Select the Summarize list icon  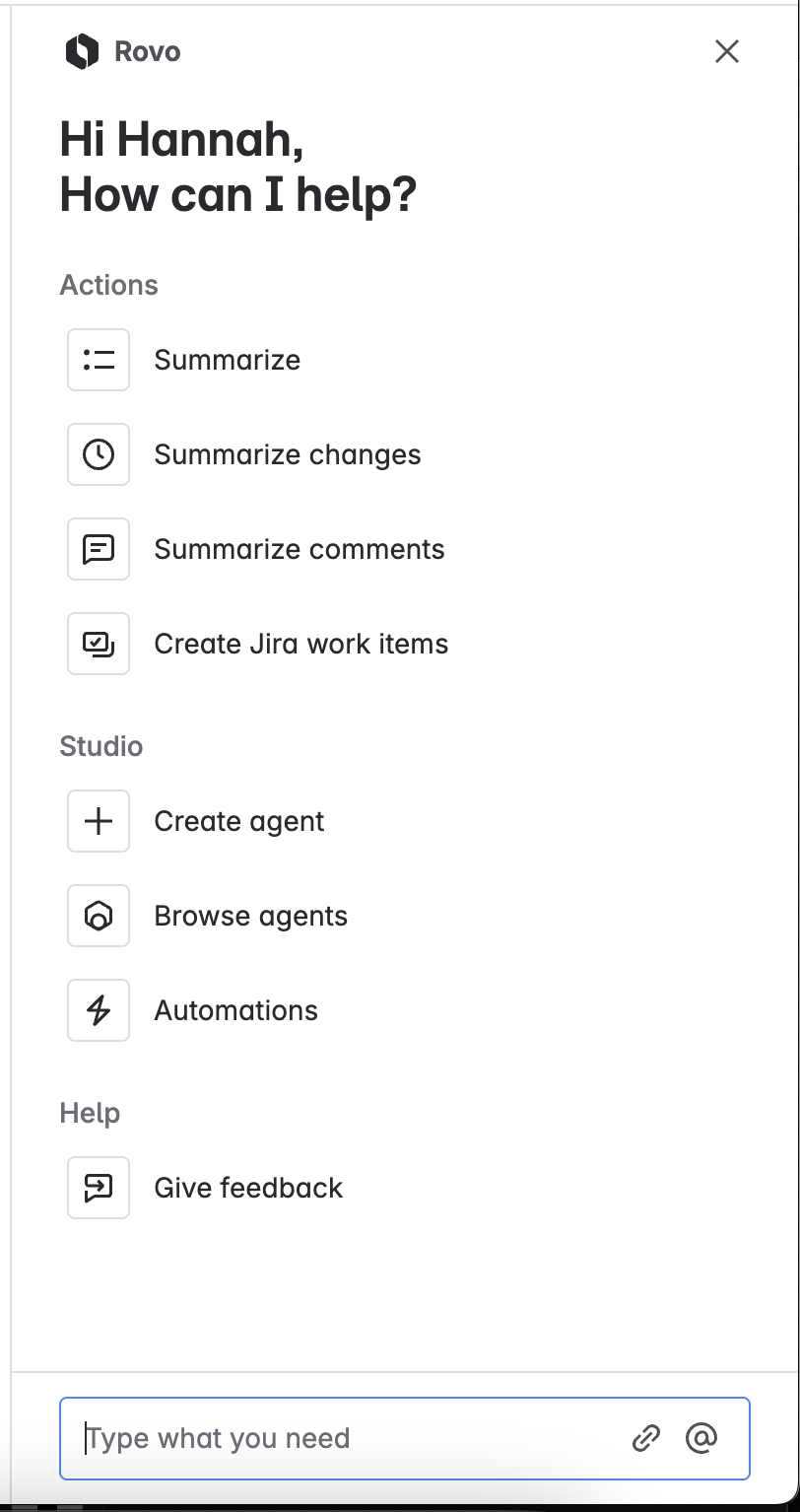(x=98, y=360)
